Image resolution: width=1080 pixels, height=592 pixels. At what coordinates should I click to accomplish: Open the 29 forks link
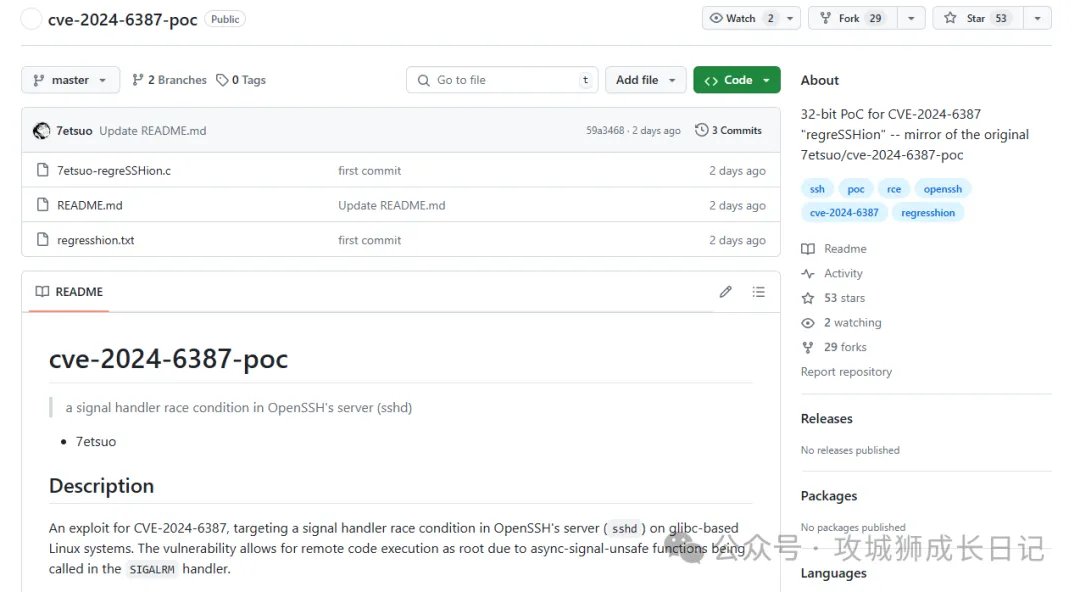845,347
